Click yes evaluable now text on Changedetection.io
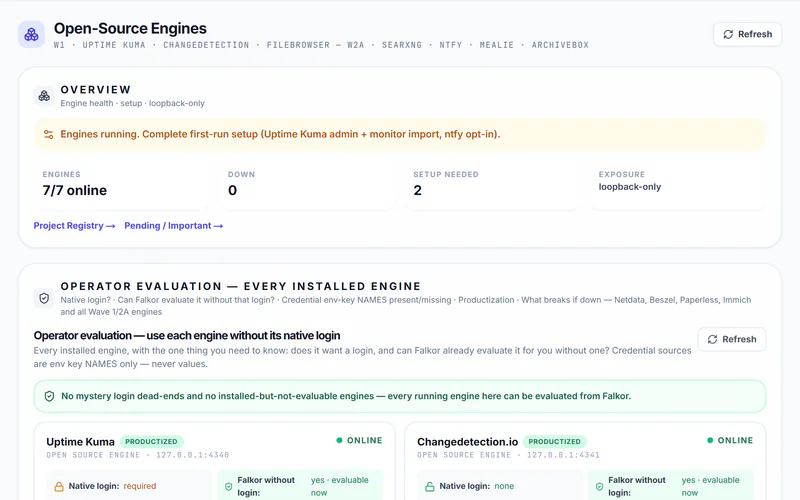Image resolution: width=800 pixels, height=500 pixels. pyautogui.click(x=710, y=486)
